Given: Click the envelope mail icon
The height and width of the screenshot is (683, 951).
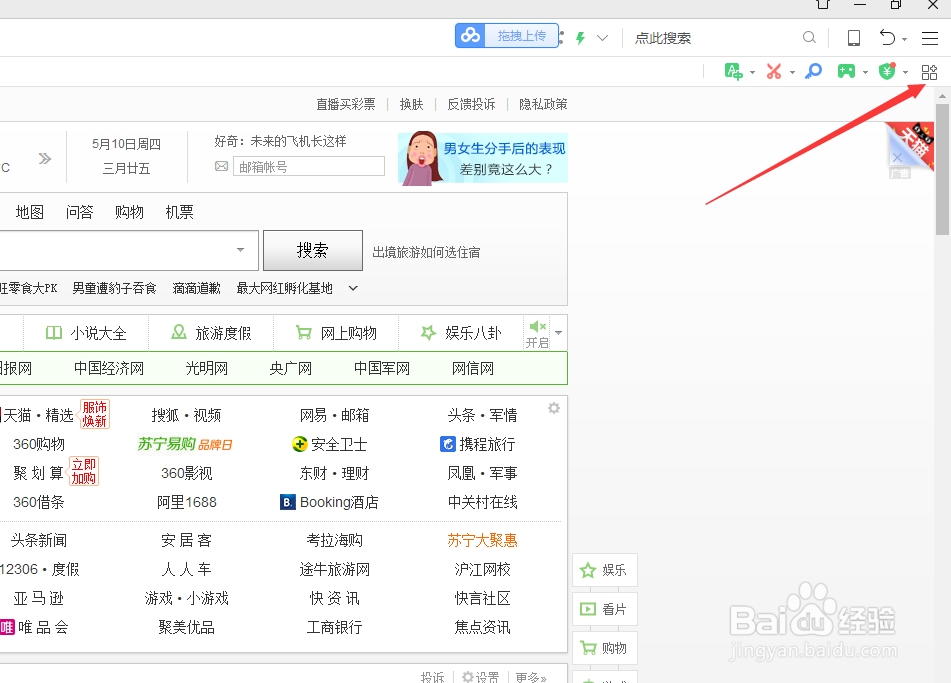Looking at the screenshot, I should pyautogui.click(x=221, y=166).
